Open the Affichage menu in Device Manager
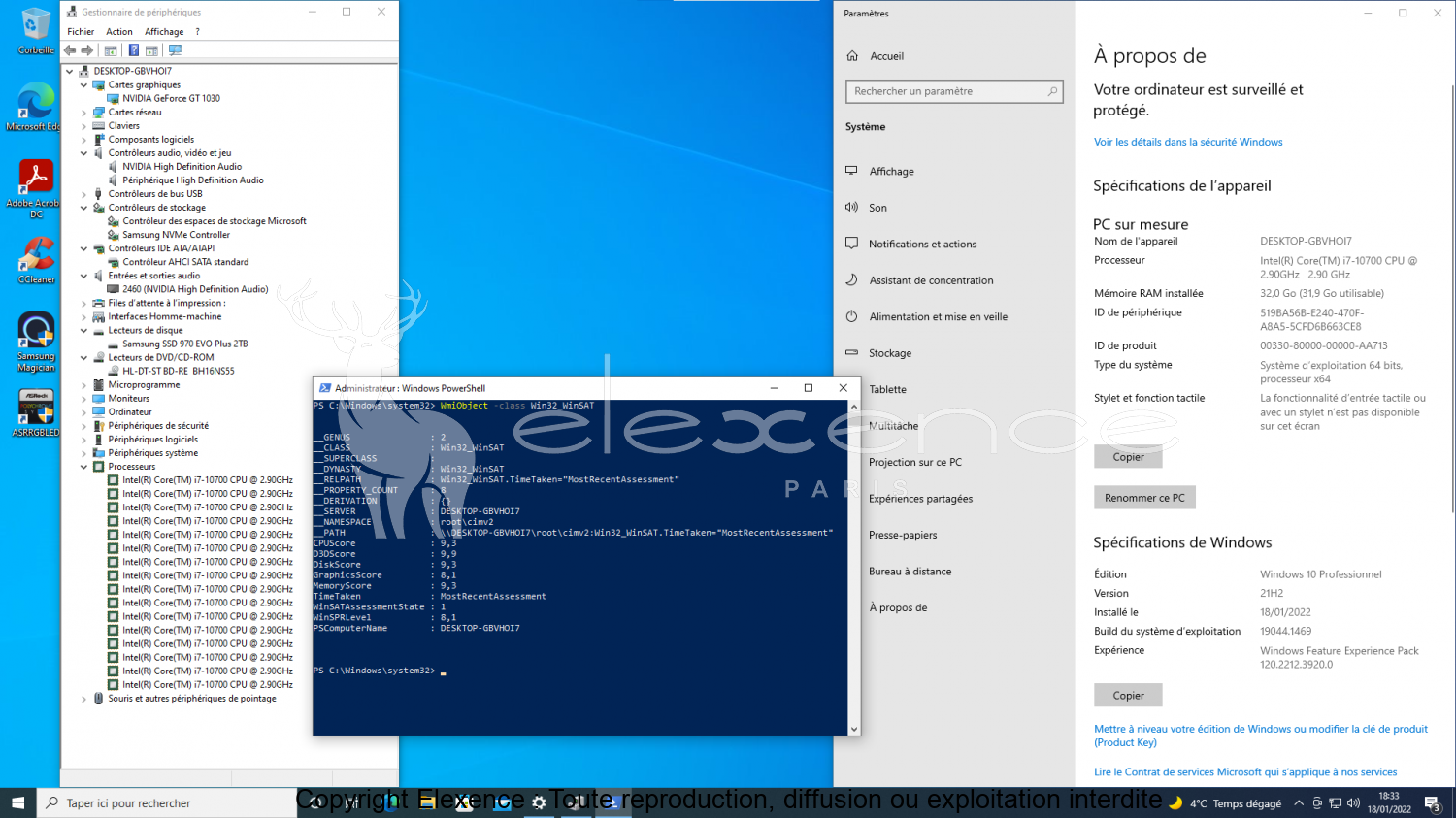Screen dimensions: 1456x818 (164, 32)
